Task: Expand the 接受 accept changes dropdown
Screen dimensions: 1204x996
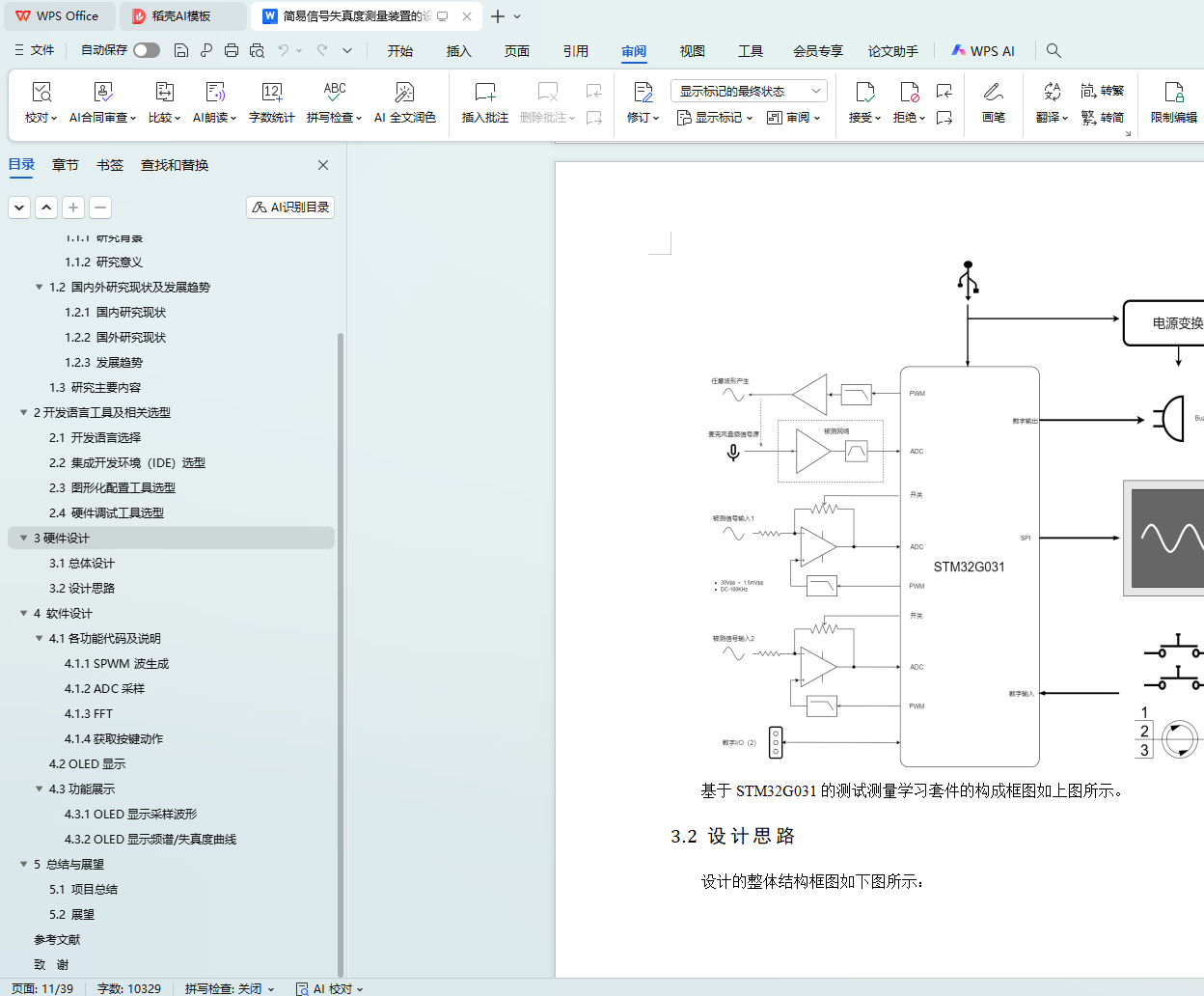Action: point(878,119)
